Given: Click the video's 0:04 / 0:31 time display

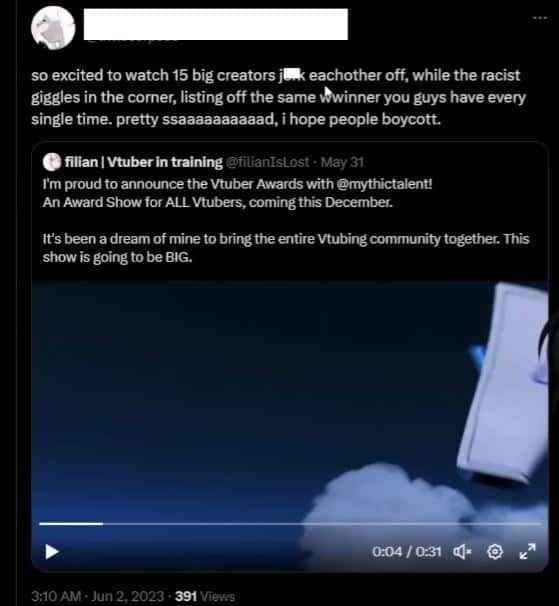Looking at the screenshot, I should pyautogui.click(x=407, y=552).
